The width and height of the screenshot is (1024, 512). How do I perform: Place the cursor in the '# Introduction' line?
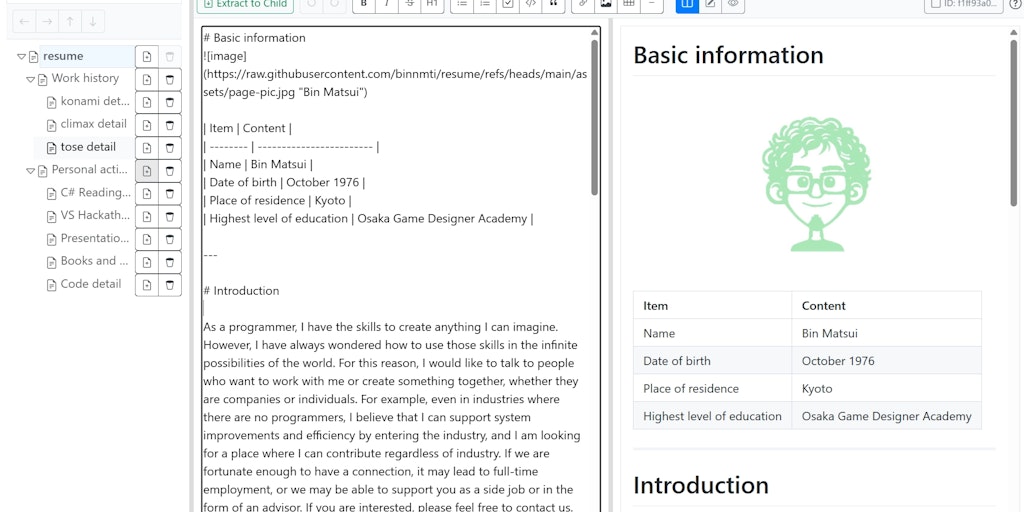point(241,291)
